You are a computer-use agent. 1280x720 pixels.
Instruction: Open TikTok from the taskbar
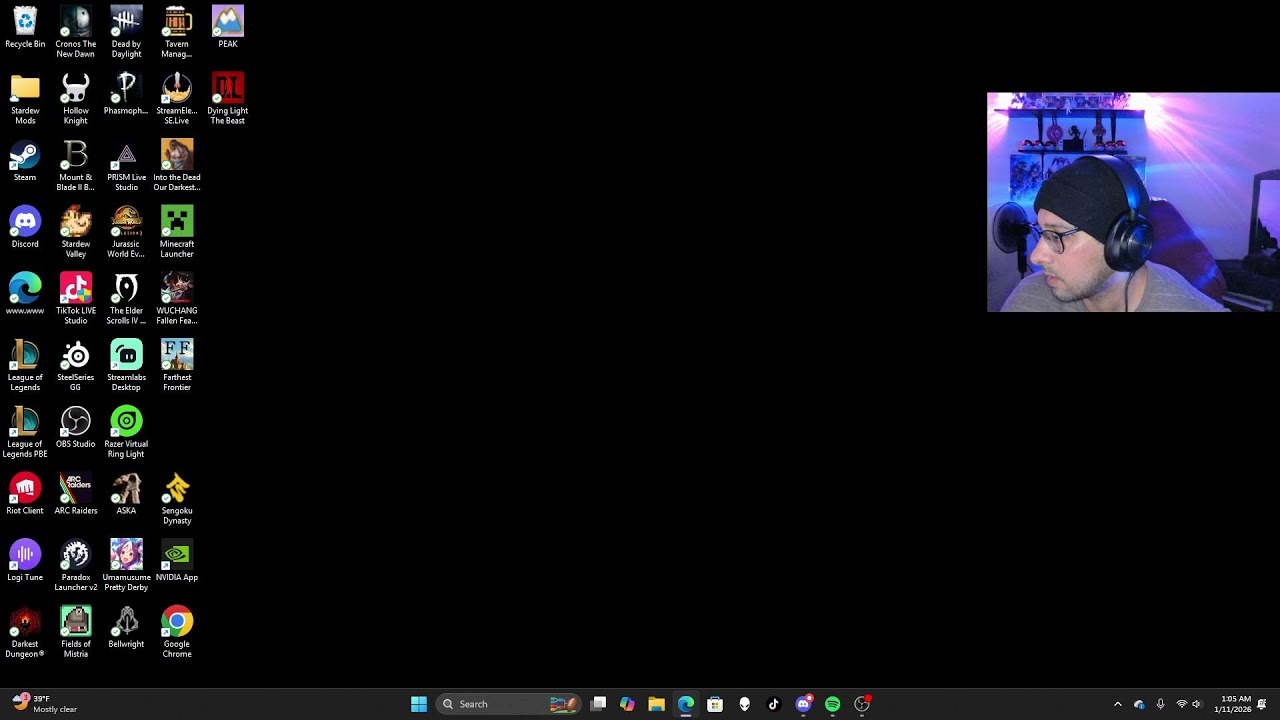tap(773, 704)
